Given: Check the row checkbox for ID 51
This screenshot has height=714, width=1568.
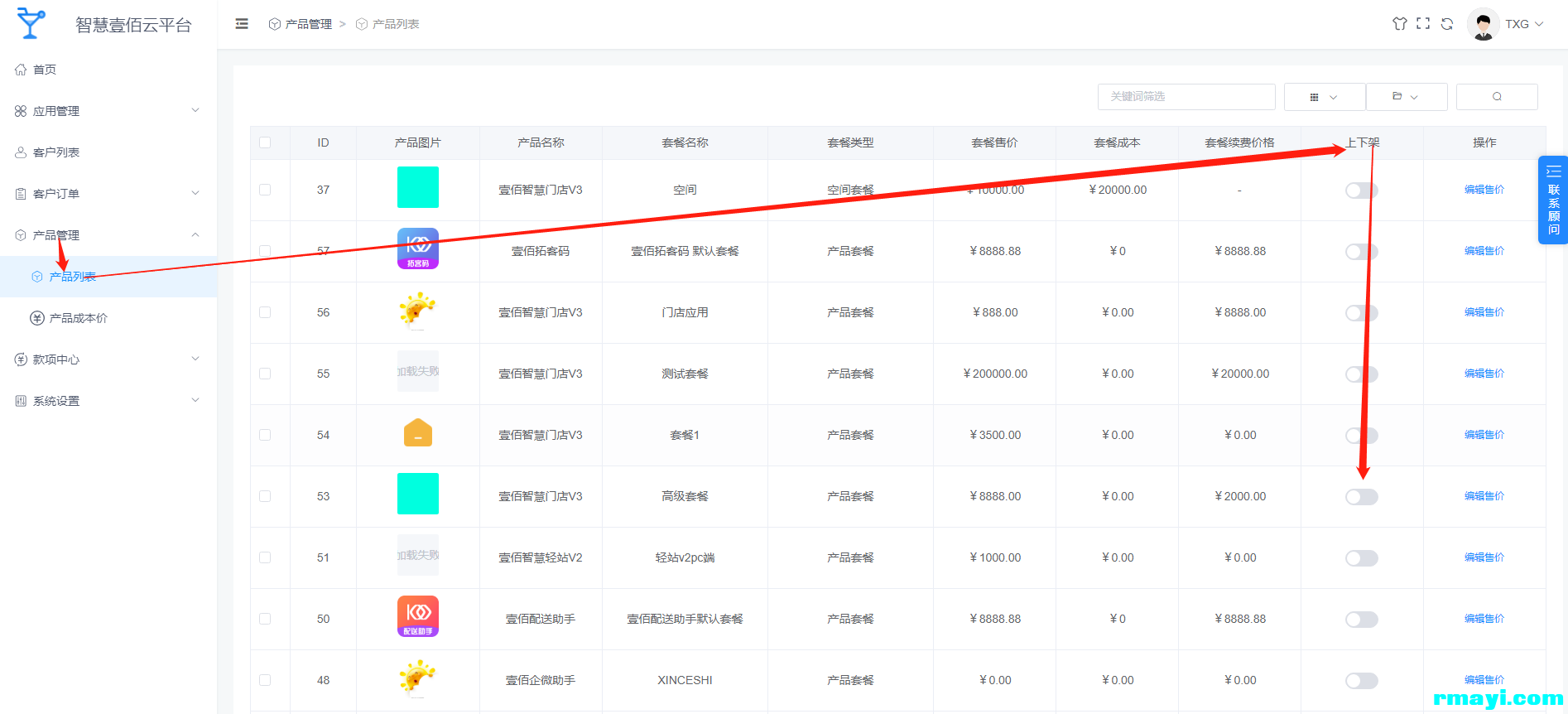Looking at the screenshot, I should (x=265, y=557).
